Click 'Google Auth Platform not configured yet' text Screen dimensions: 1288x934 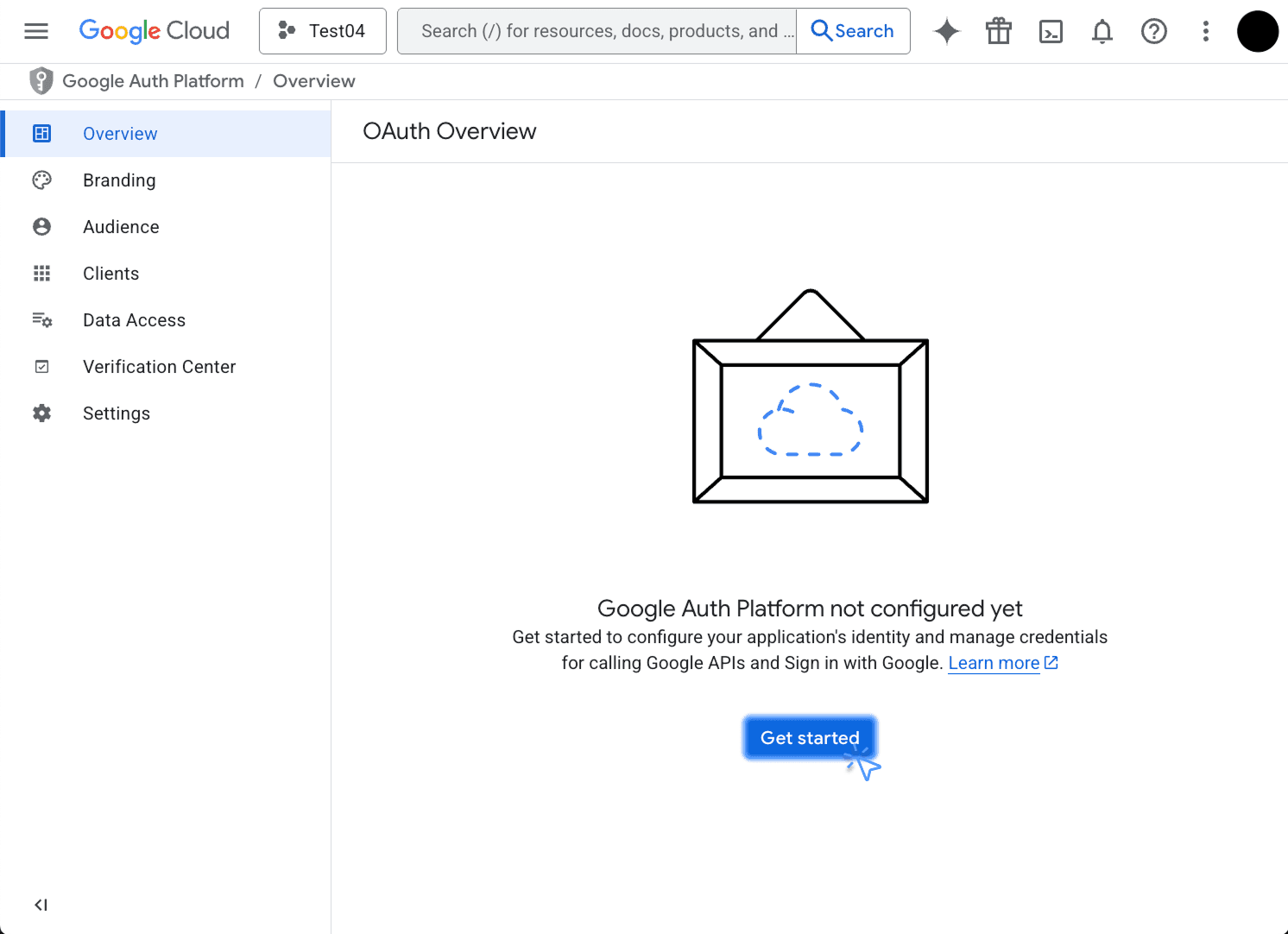[810, 609]
